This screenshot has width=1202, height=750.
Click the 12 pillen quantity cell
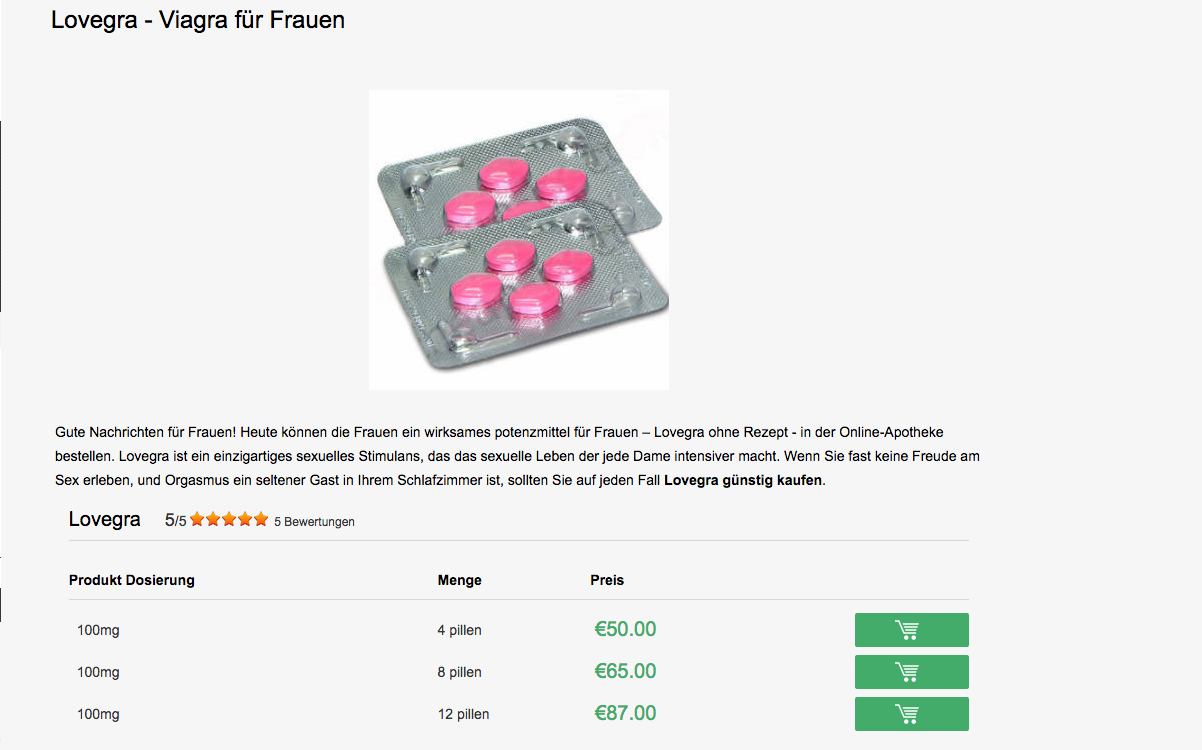point(463,714)
